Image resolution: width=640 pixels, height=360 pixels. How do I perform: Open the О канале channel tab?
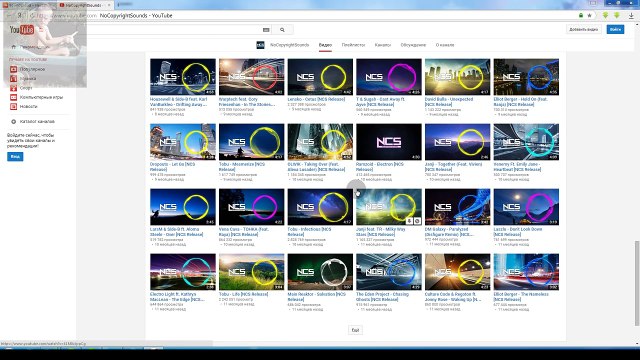445,45
